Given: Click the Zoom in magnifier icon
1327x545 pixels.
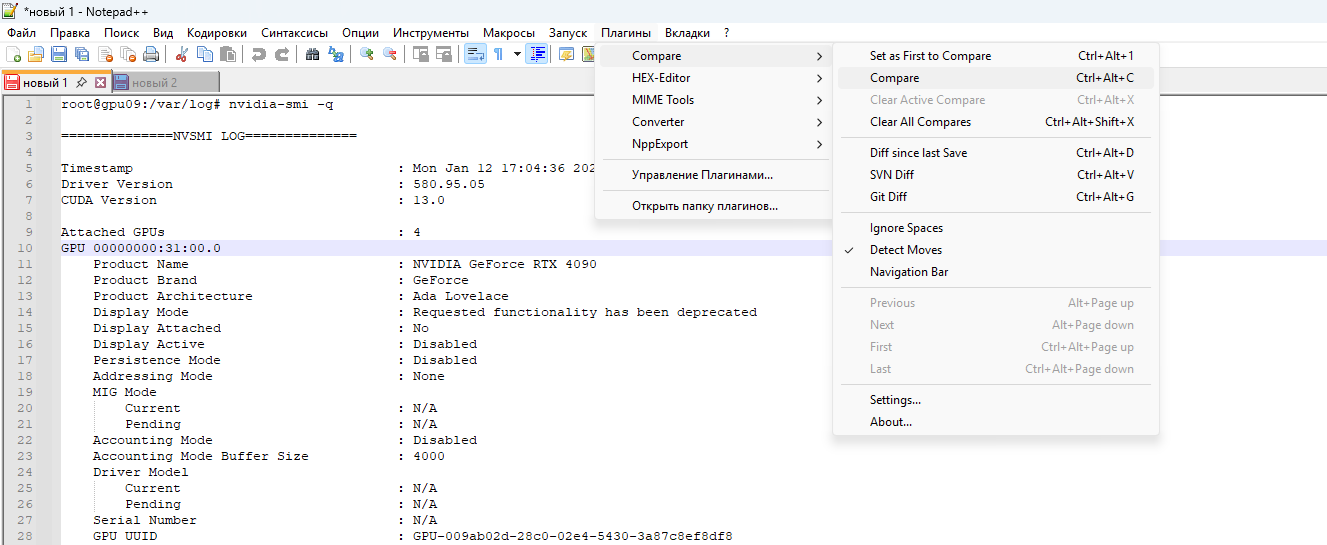Looking at the screenshot, I should click(x=367, y=54).
